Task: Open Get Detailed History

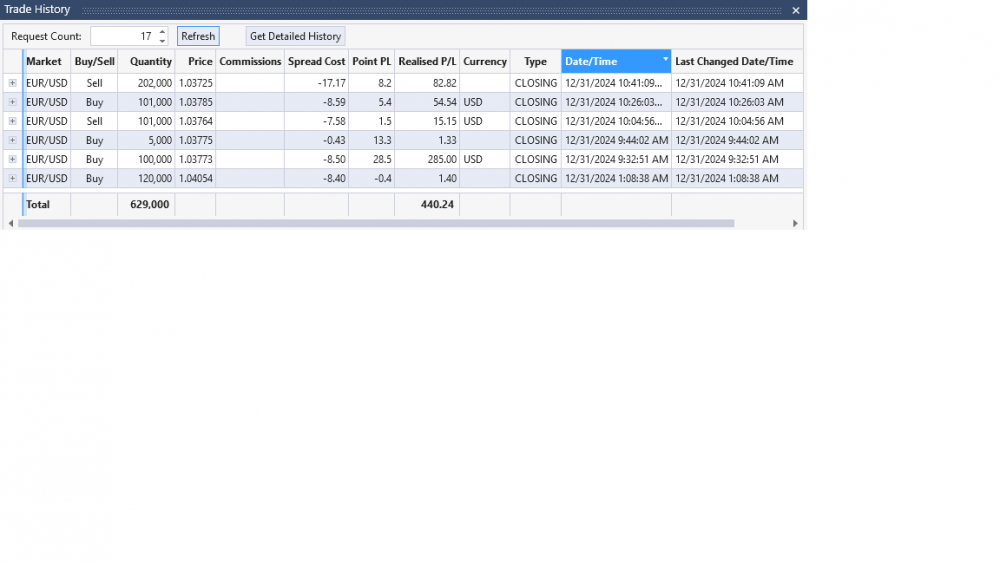Action: 295,36
